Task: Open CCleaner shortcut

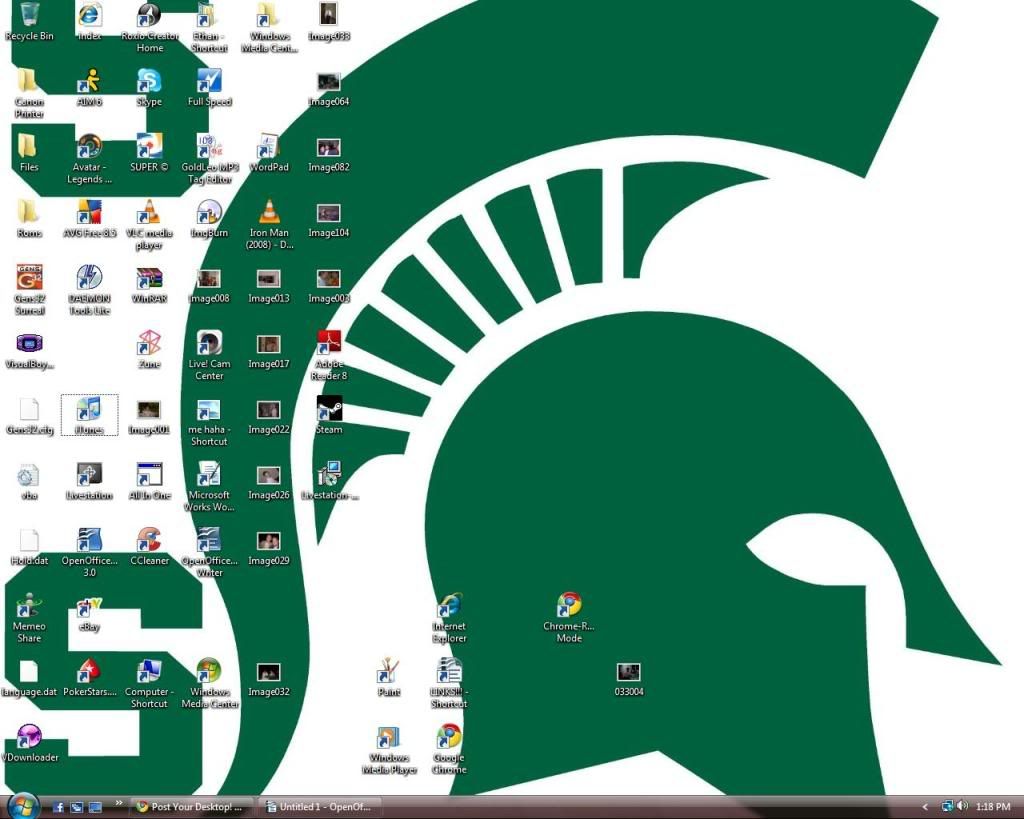Action: (x=149, y=541)
